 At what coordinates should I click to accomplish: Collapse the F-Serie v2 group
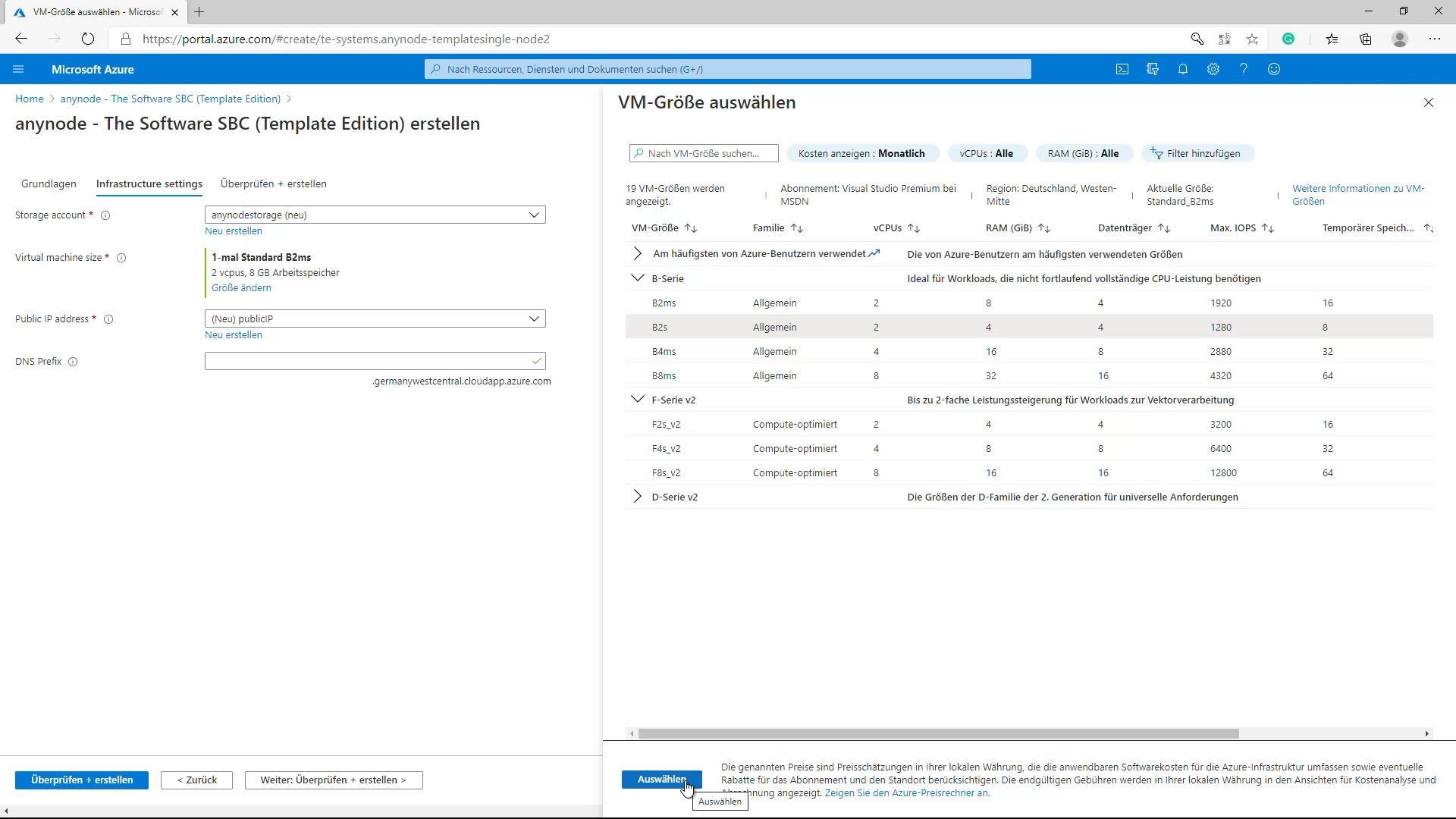pyautogui.click(x=637, y=400)
